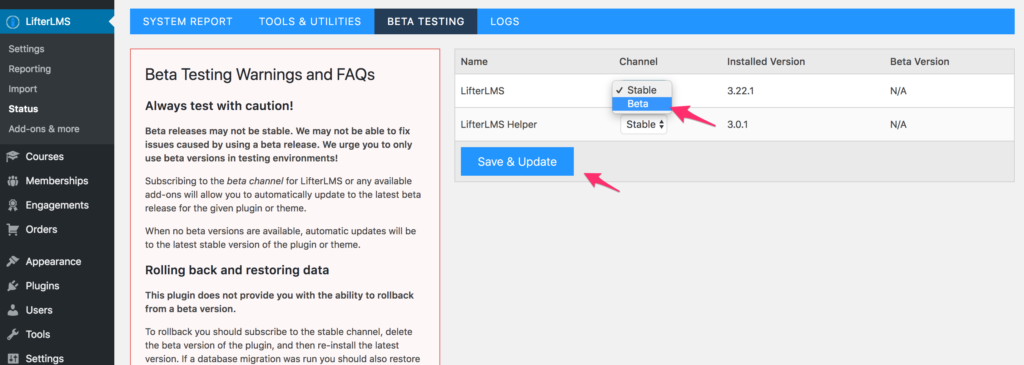This screenshot has width=1024, height=365.
Task: Click the Settings sliders icon at bottom
Action: 12,358
